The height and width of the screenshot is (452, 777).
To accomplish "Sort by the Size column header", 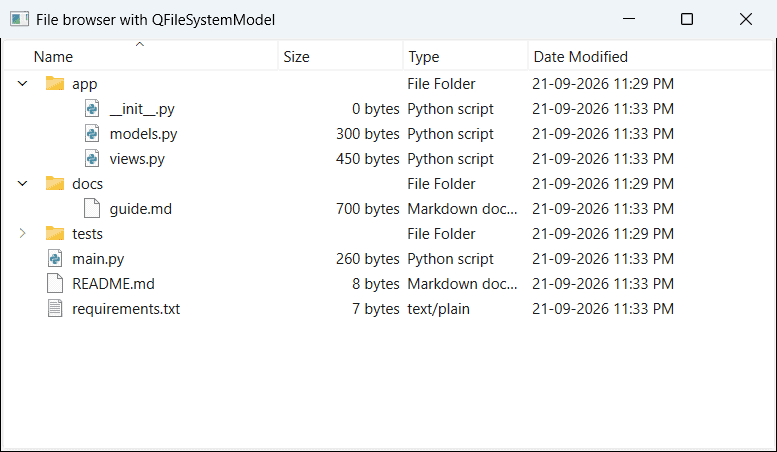I will coord(340,56).
